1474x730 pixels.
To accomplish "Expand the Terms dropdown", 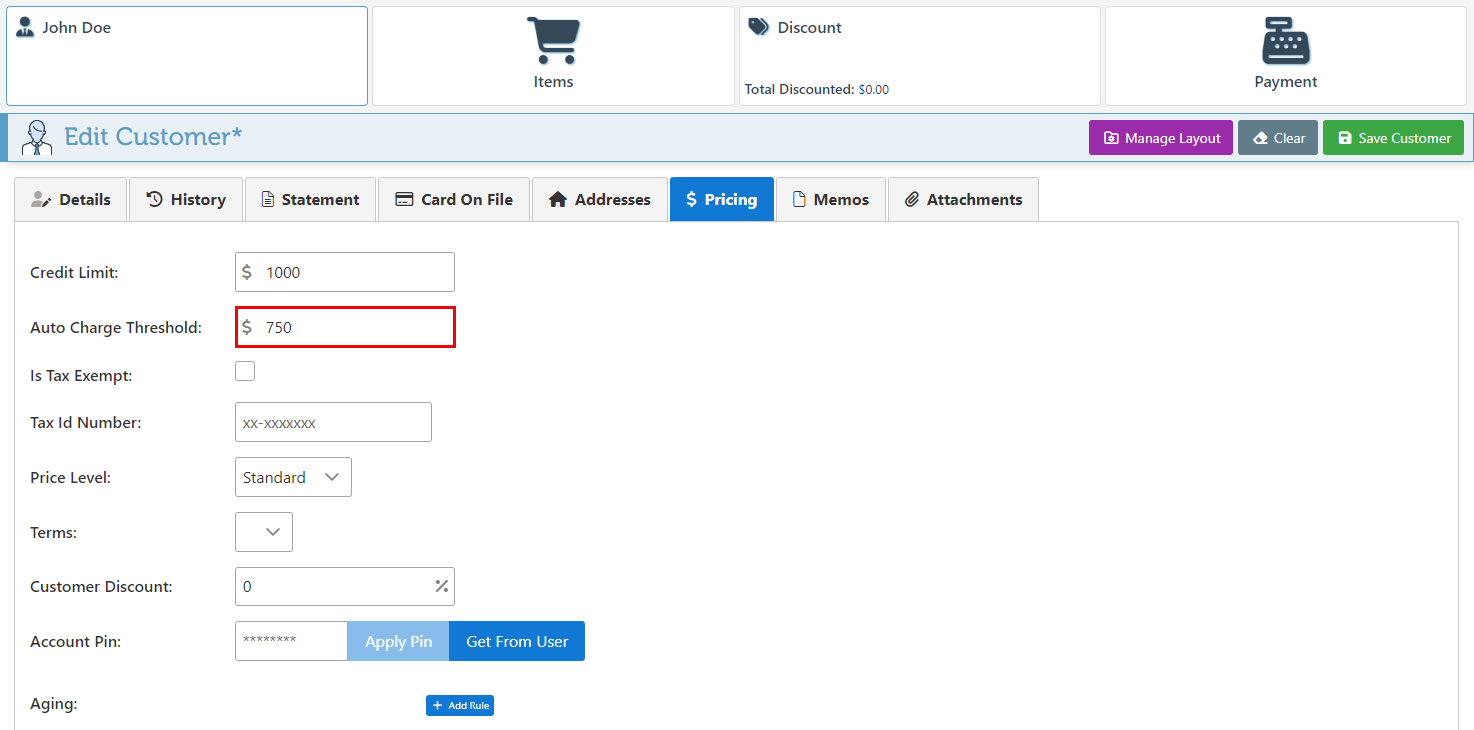I will [x=264, y=532].
